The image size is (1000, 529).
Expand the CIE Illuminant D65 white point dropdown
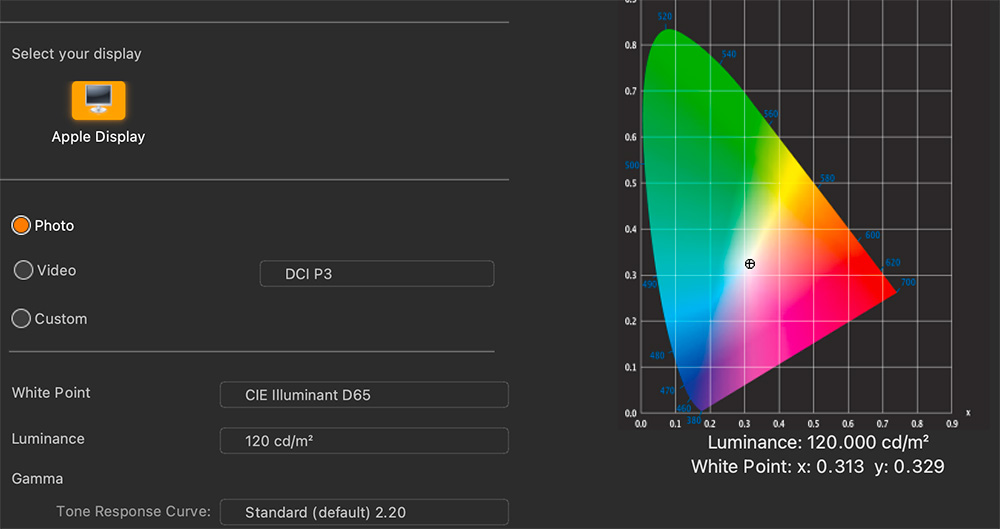click(363, 395)
